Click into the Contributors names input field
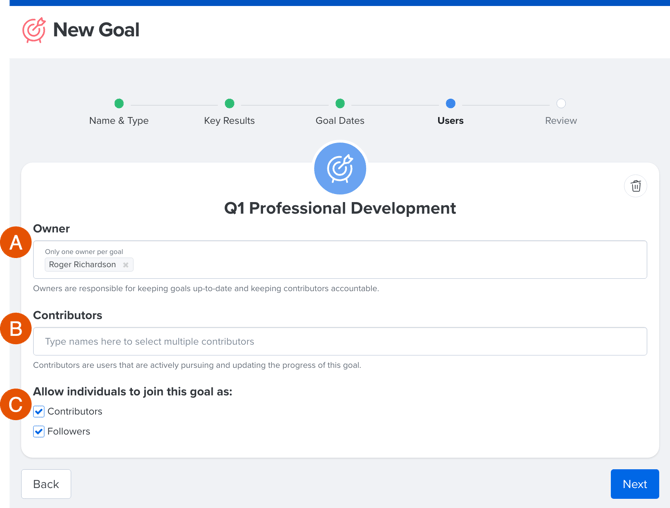 pos(340,341)
